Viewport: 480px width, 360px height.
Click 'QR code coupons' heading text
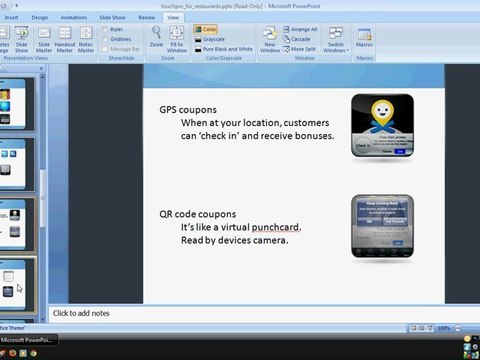pos(198,214)
